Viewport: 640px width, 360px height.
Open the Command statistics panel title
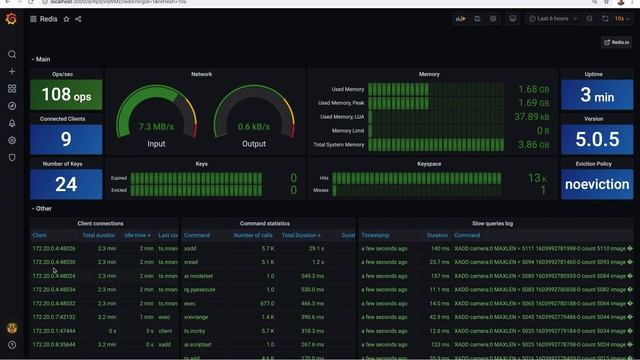[x=265, y=224]
